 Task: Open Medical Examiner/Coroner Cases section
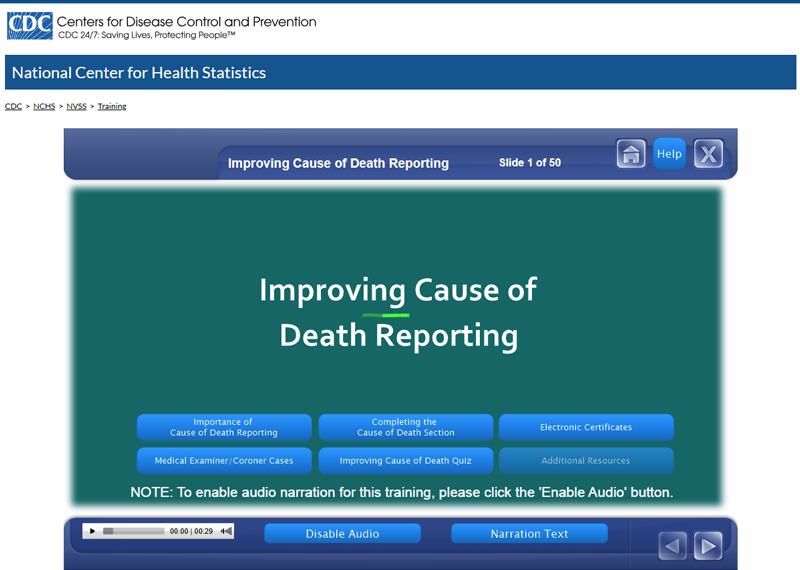coord(224,461)
